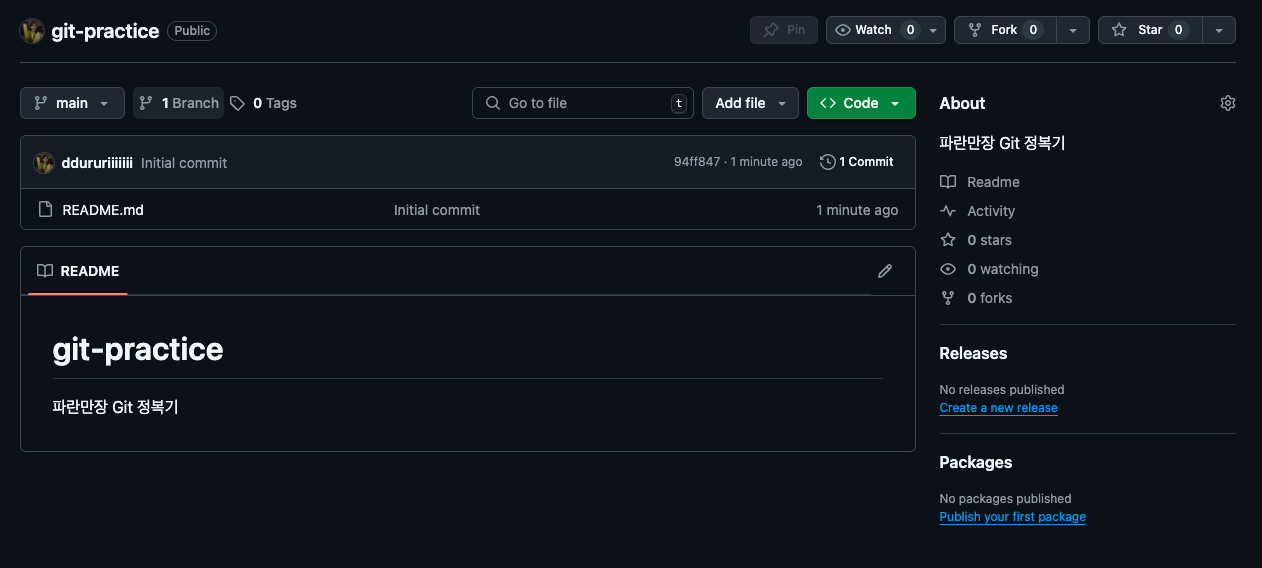Open the 1 Commit history link
The width and height of the screenshot is (1262, 568).
pyautogui.click(x=857, y=162)
